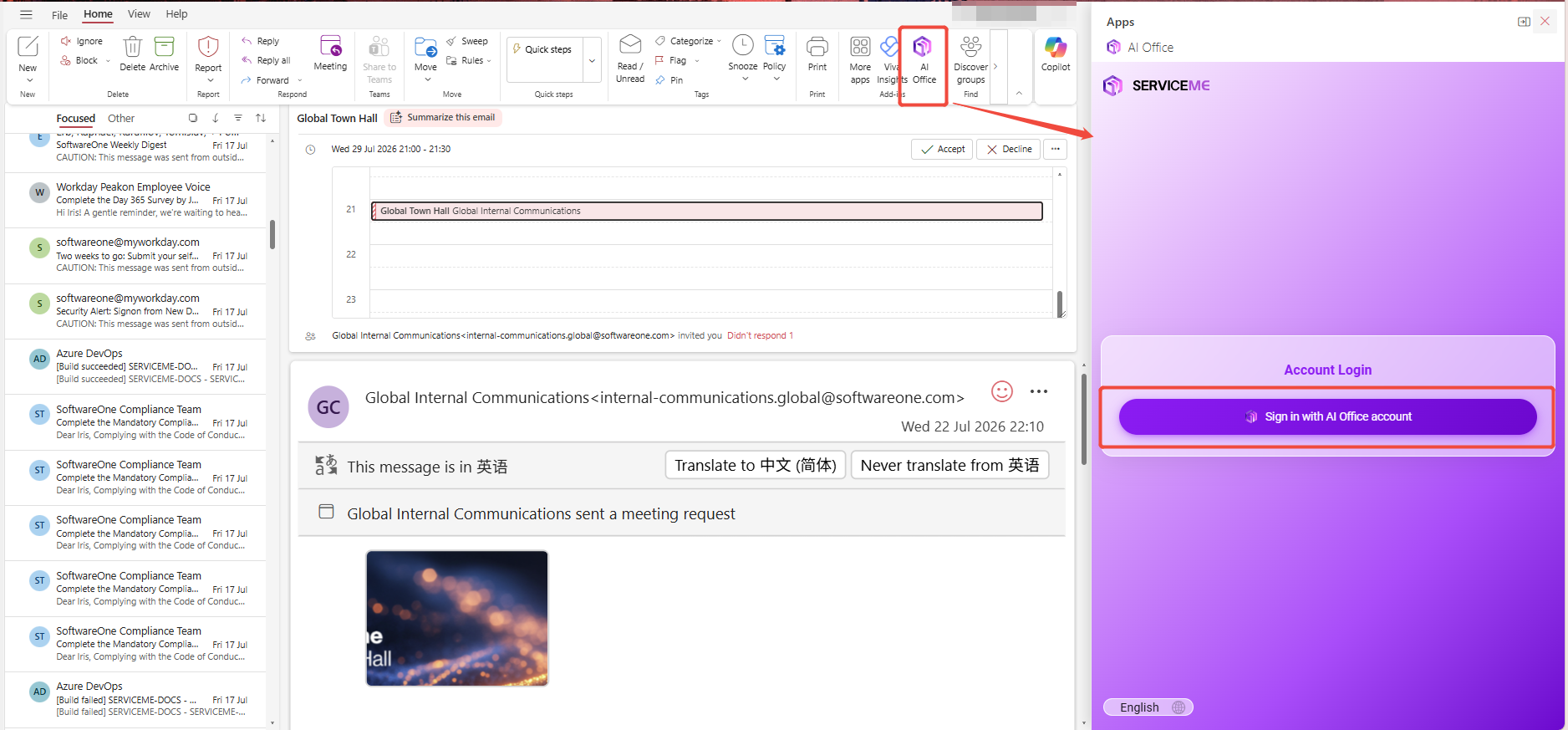Sweep messages from the inbox
This screenshot has width=1568, height=730.
[x=467, y=41]
